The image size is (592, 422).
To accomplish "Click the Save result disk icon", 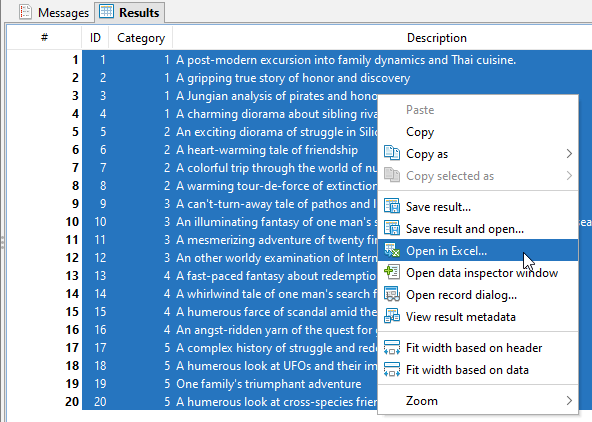I will [392, 206].
